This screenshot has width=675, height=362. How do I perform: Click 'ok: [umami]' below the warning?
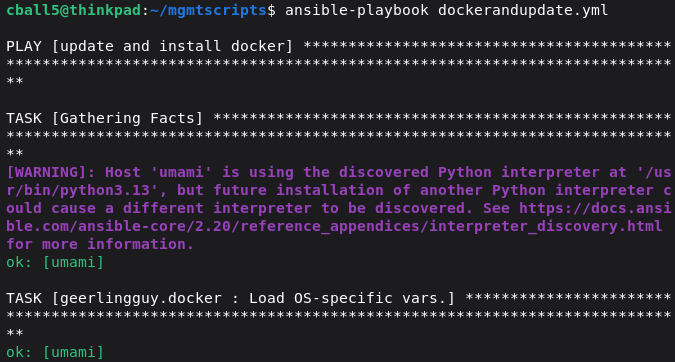(x=55, y=262)
